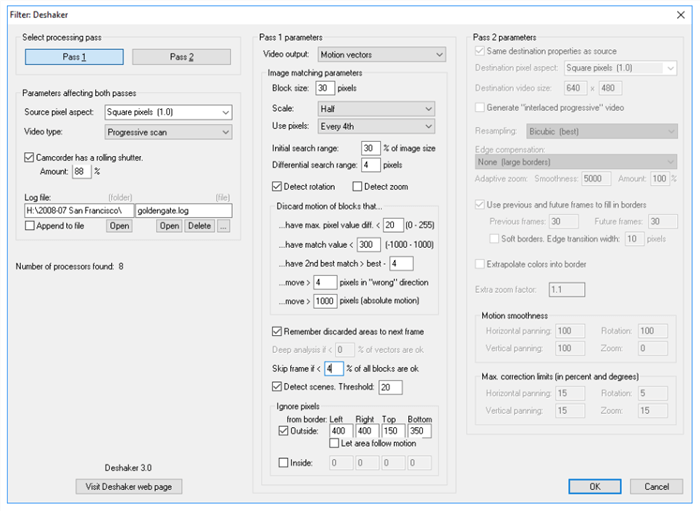Select the Pass 1 button

point(75,57)
